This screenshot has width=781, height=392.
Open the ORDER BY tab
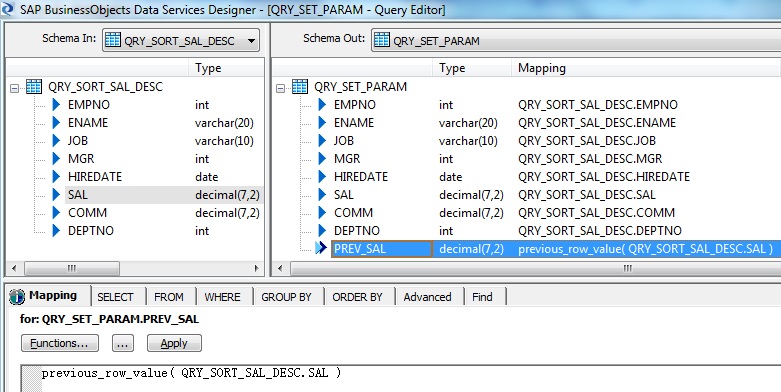pos(357,297)
